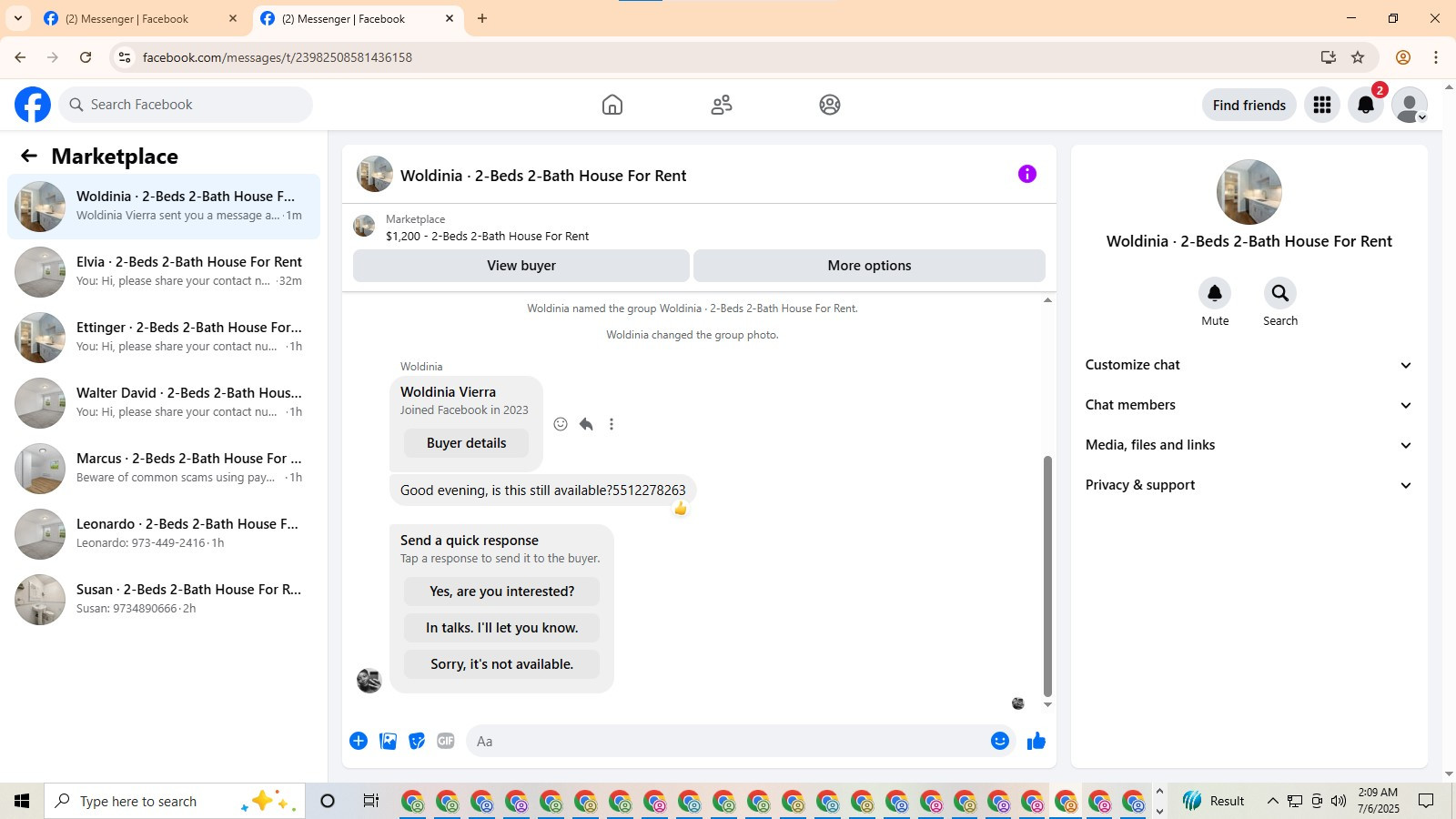
Task: Open the Windows Start menu
Action: [x=22, y=801]
